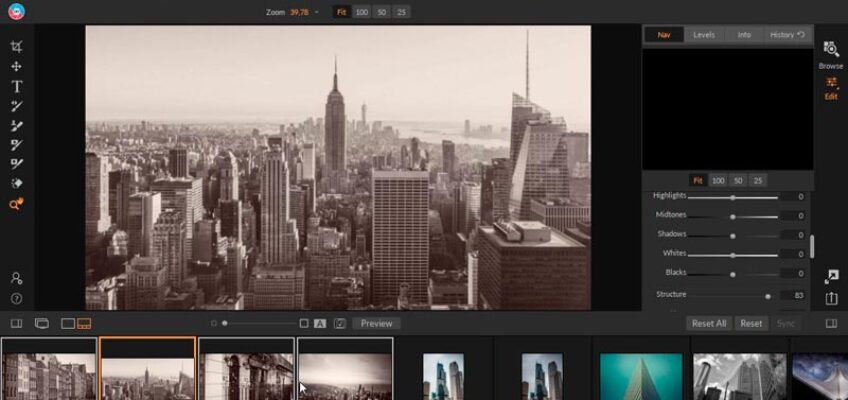The image size is (848, 400).
Task: Click the Highlights value field
Action: [x=794, y=197]
